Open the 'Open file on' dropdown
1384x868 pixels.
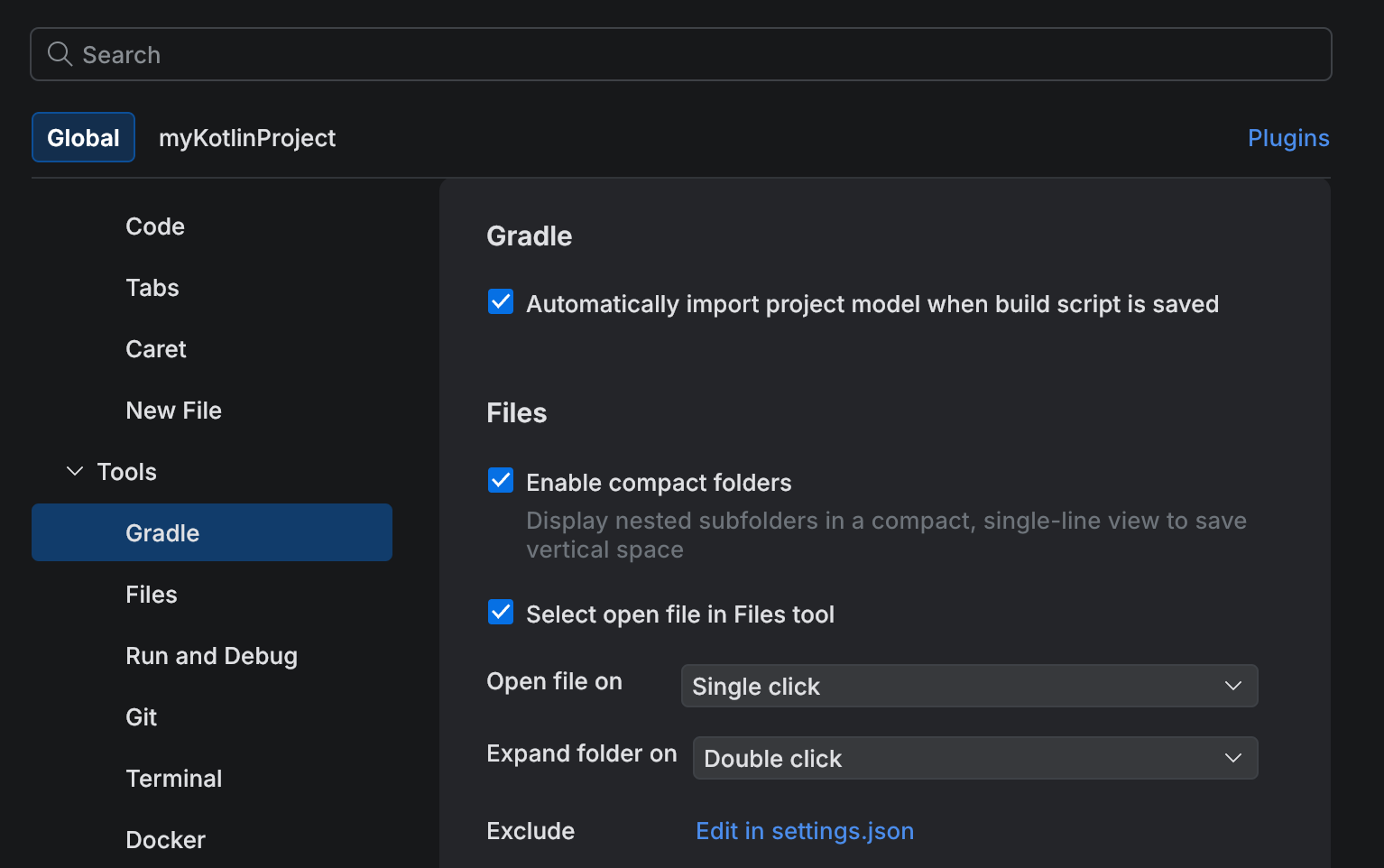[x=969, y=686]
